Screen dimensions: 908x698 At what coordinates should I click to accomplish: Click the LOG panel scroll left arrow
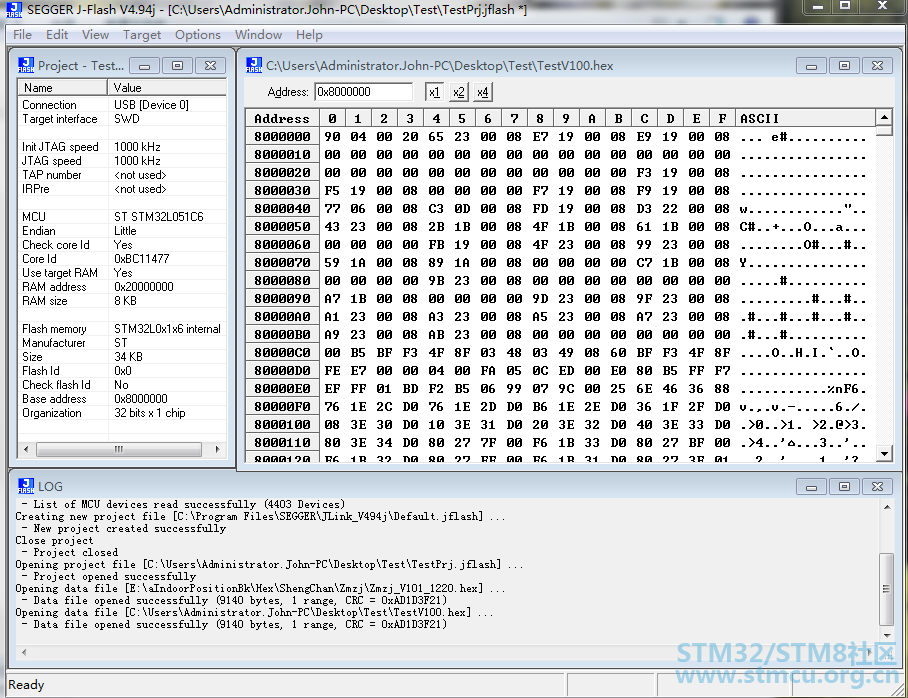click(24, 652)
